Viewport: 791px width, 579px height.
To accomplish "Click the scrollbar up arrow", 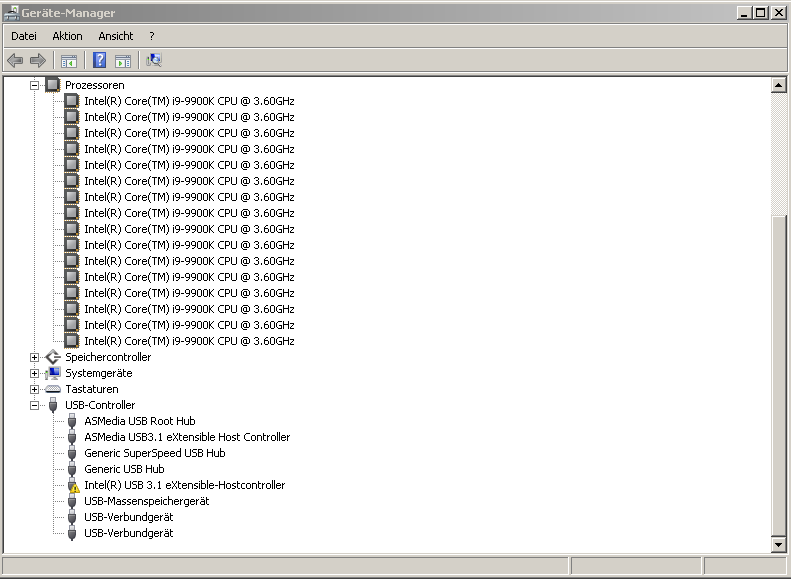I will tap(778, 85).
